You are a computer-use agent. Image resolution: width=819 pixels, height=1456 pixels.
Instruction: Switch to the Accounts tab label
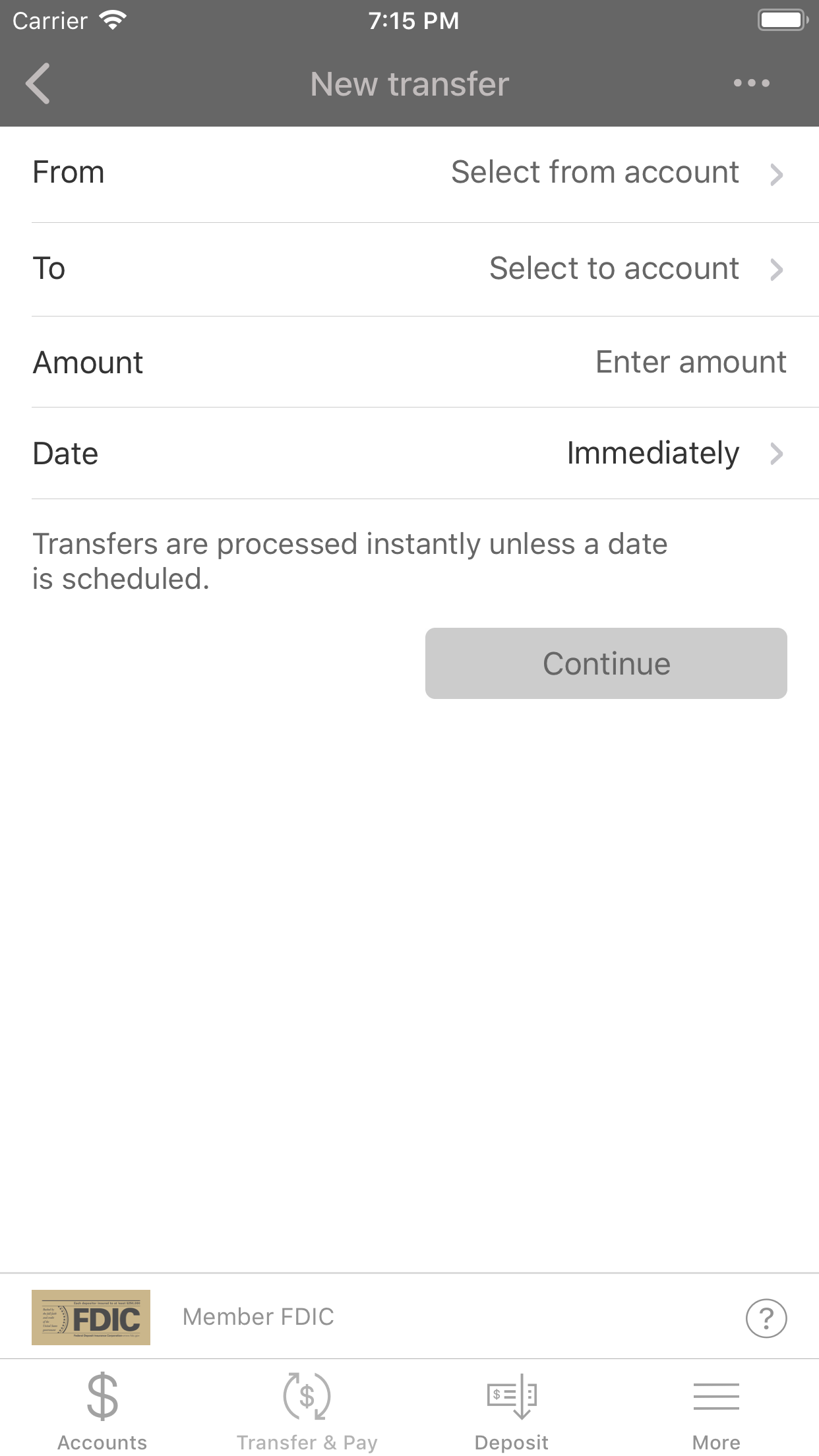[102, 1443]
